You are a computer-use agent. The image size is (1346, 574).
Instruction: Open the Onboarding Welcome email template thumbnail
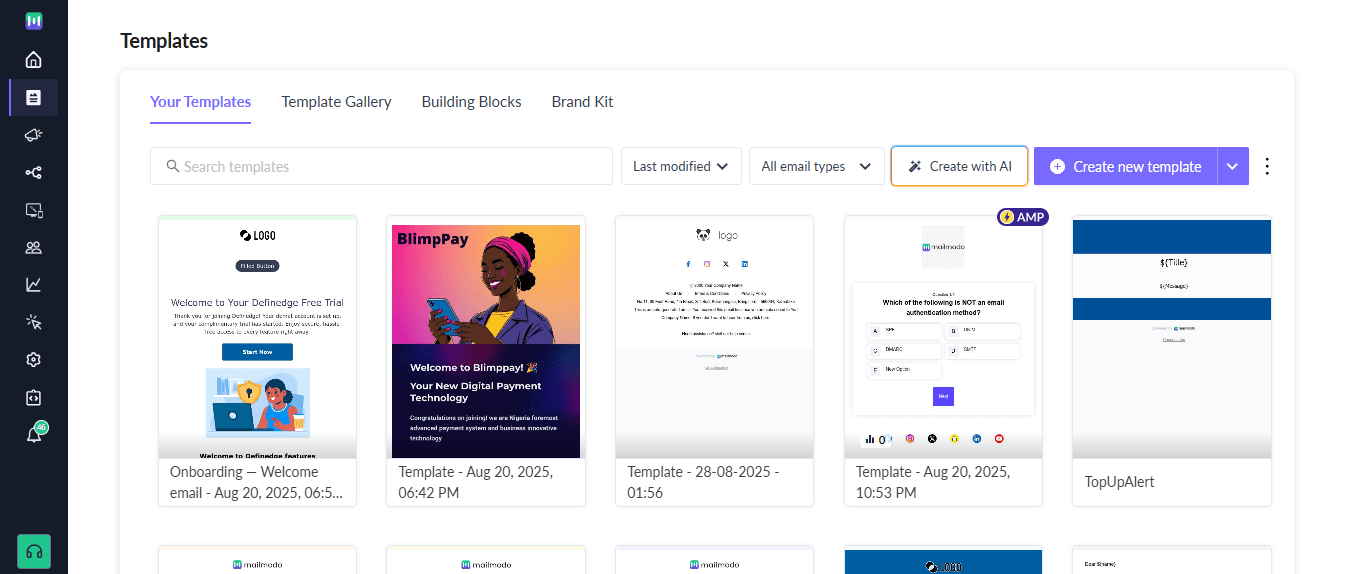pyautogui.click(x=257, y=336)
